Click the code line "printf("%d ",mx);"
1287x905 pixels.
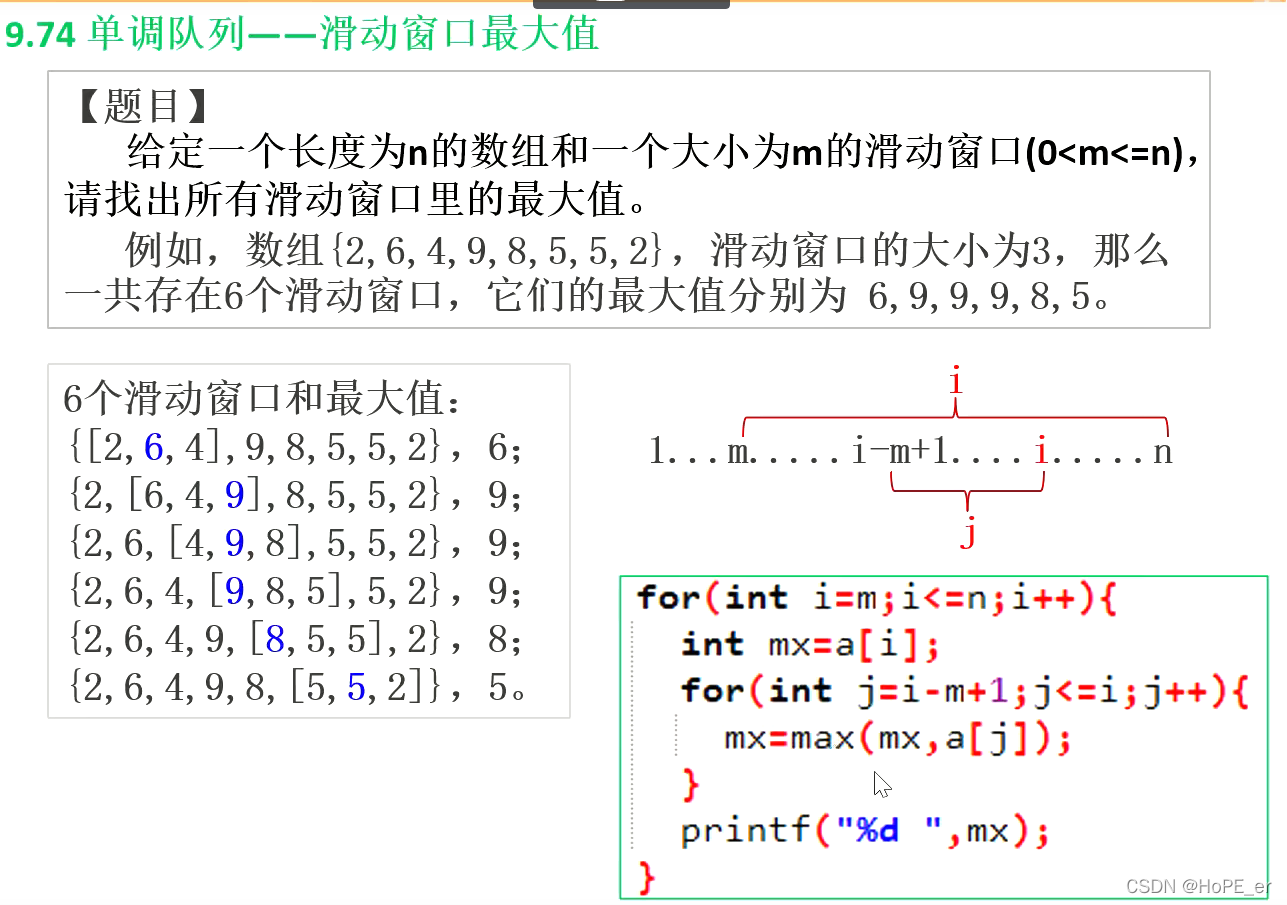pos(865,832)
